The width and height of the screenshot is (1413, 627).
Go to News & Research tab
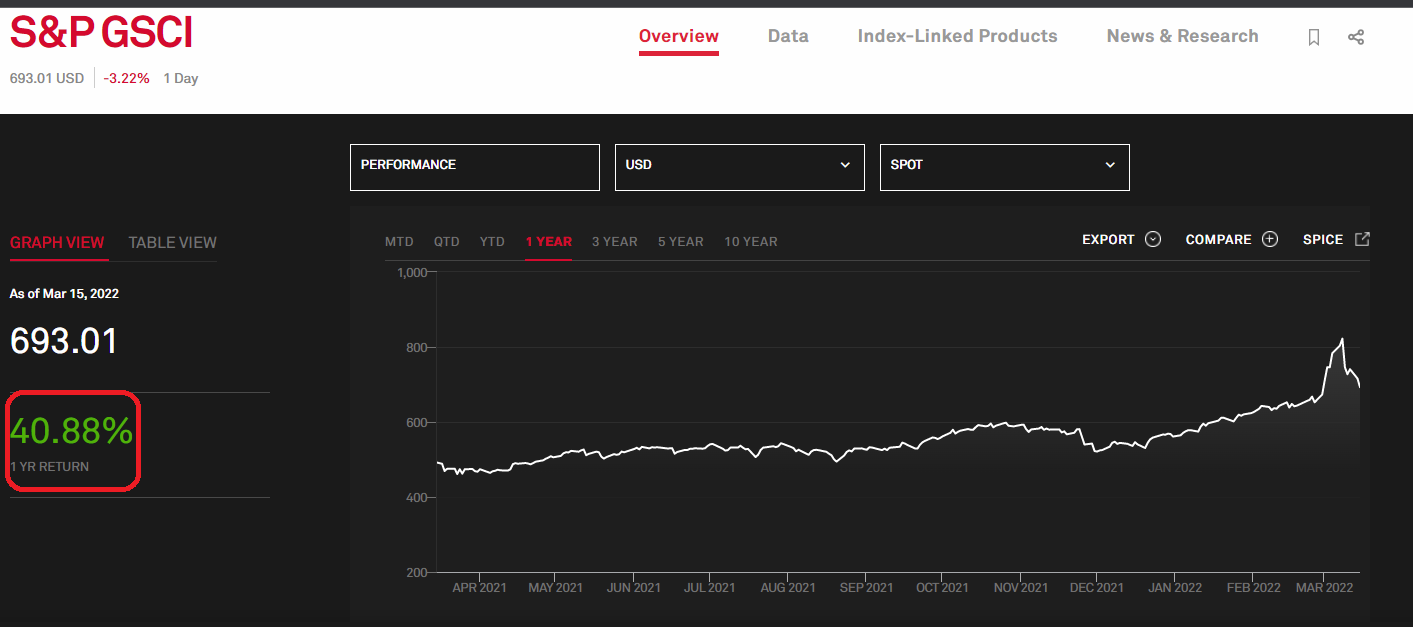click(x=1182, y=36)
